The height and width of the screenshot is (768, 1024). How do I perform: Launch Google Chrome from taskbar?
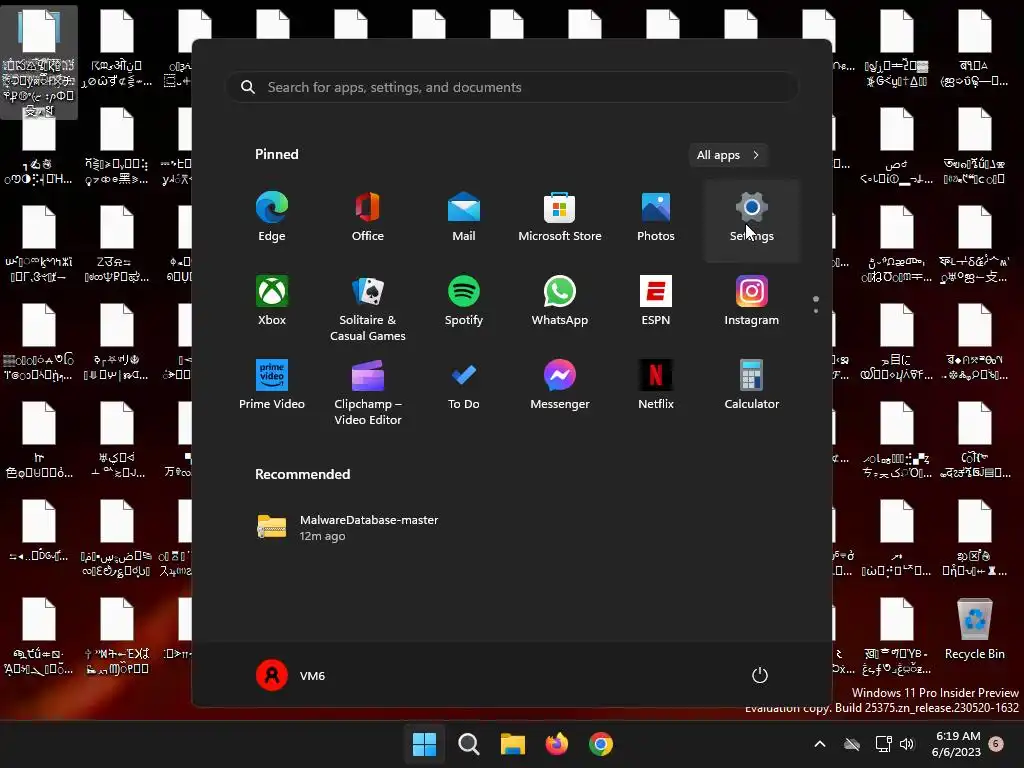(x=601, y=743)
